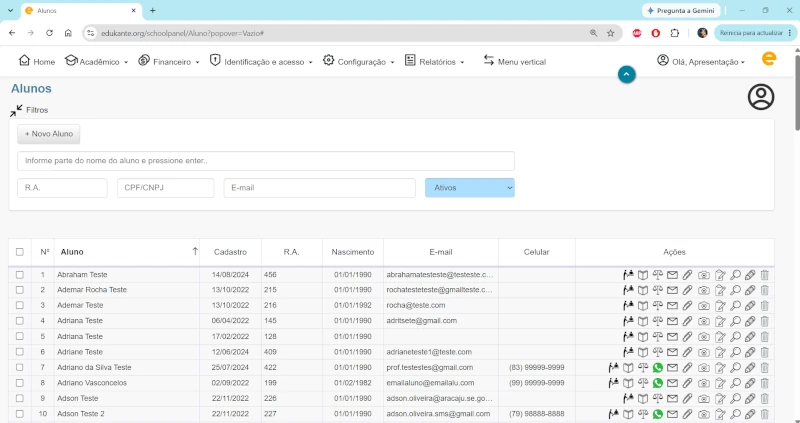
Task: Check the box for Abraham Teste
Action: pyautogui.click(x=19, y=275)
